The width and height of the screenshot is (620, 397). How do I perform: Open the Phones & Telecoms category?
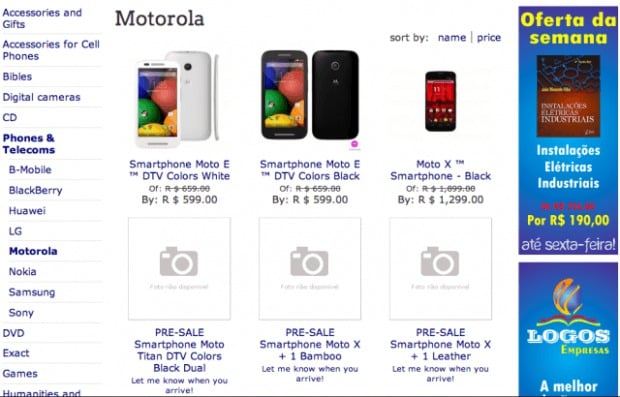[x=29, y=144]
